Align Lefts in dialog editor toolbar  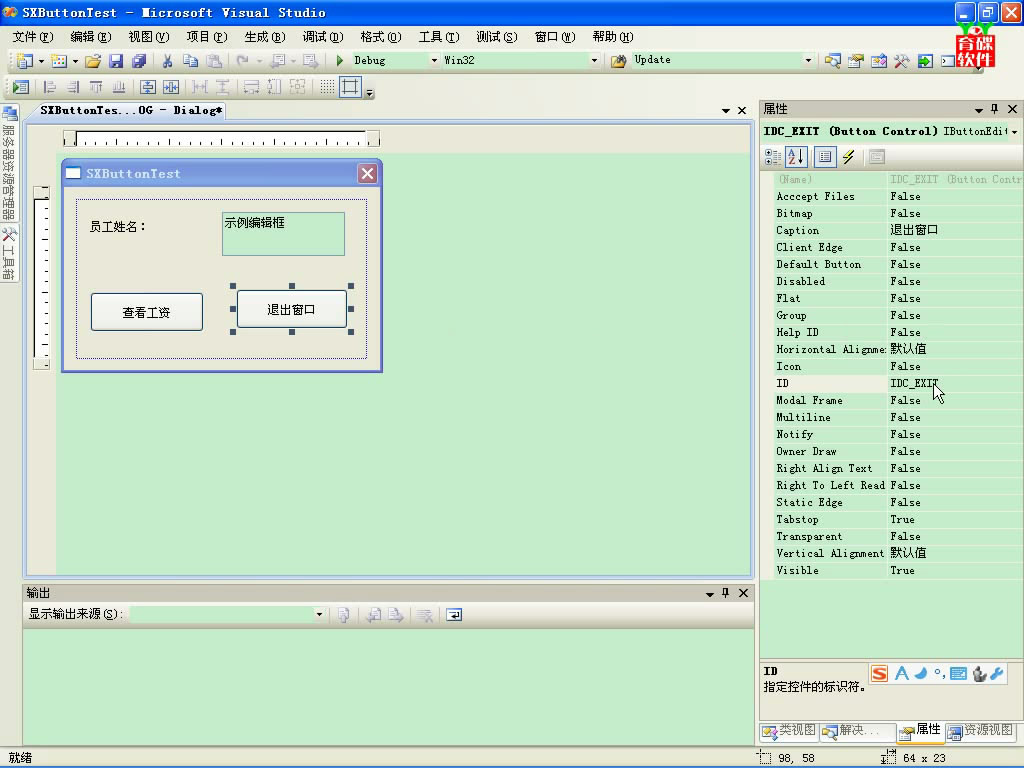[49, 87]
